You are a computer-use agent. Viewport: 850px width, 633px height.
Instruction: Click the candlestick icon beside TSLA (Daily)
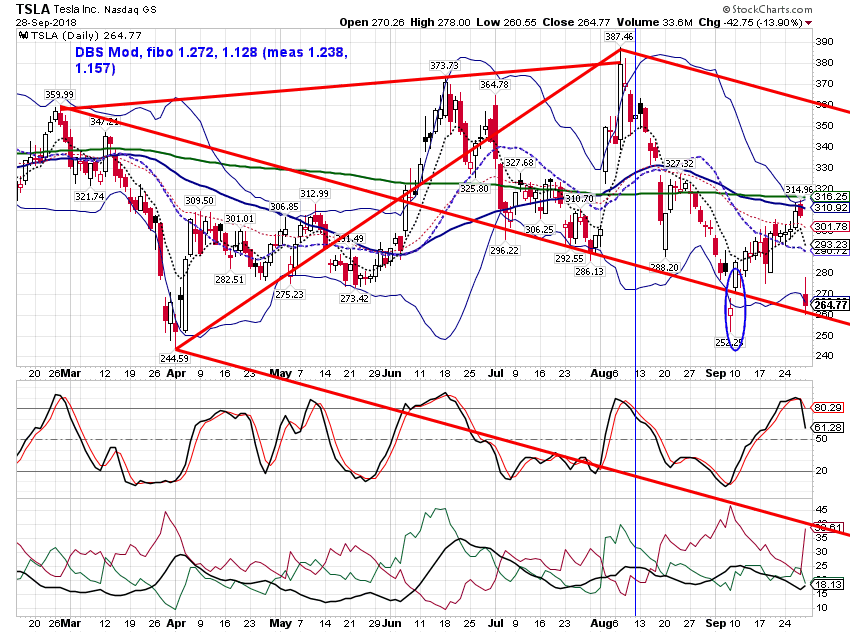tap(23, 35)
